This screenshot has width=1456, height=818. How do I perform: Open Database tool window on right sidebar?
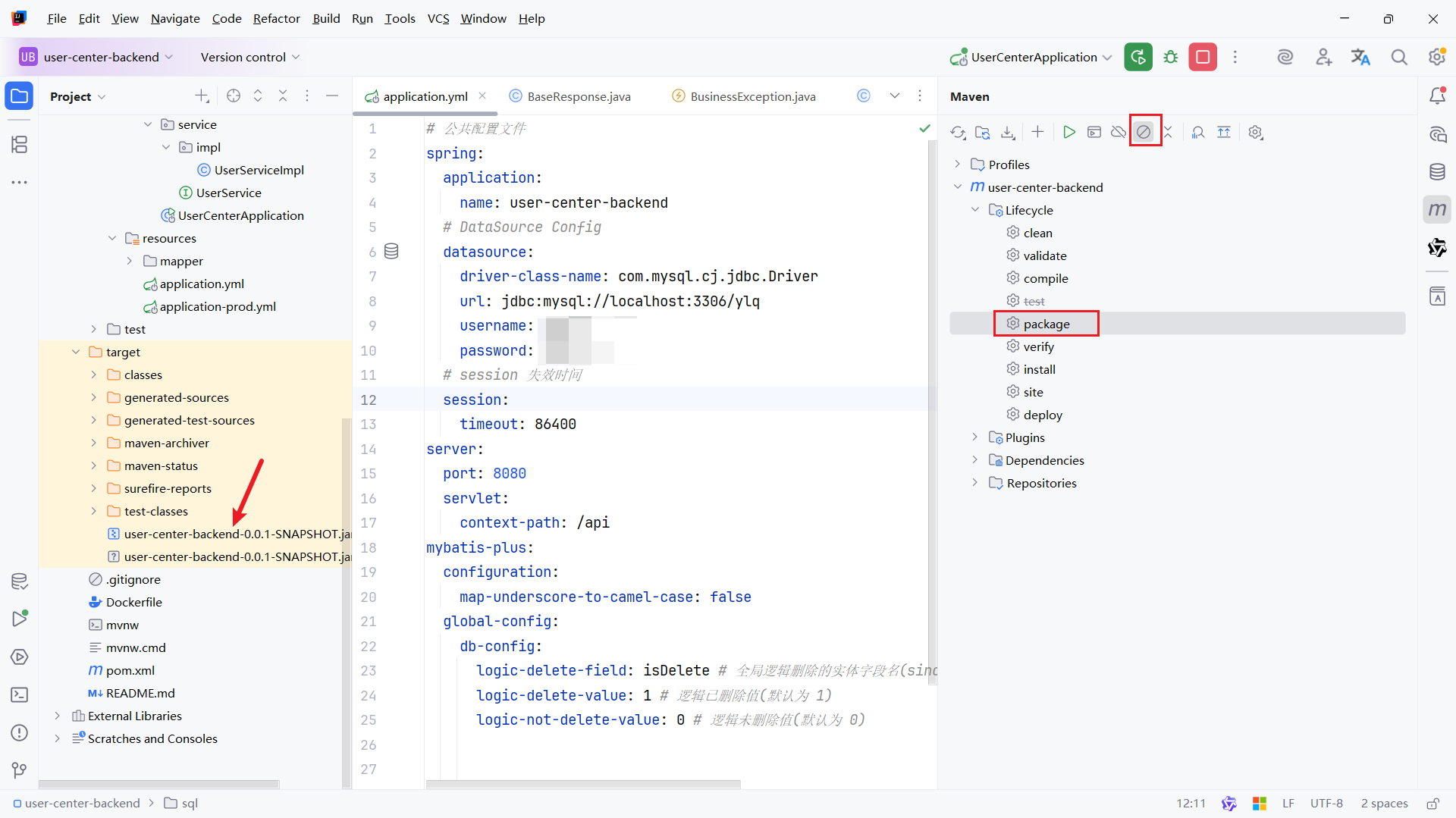1437,172
